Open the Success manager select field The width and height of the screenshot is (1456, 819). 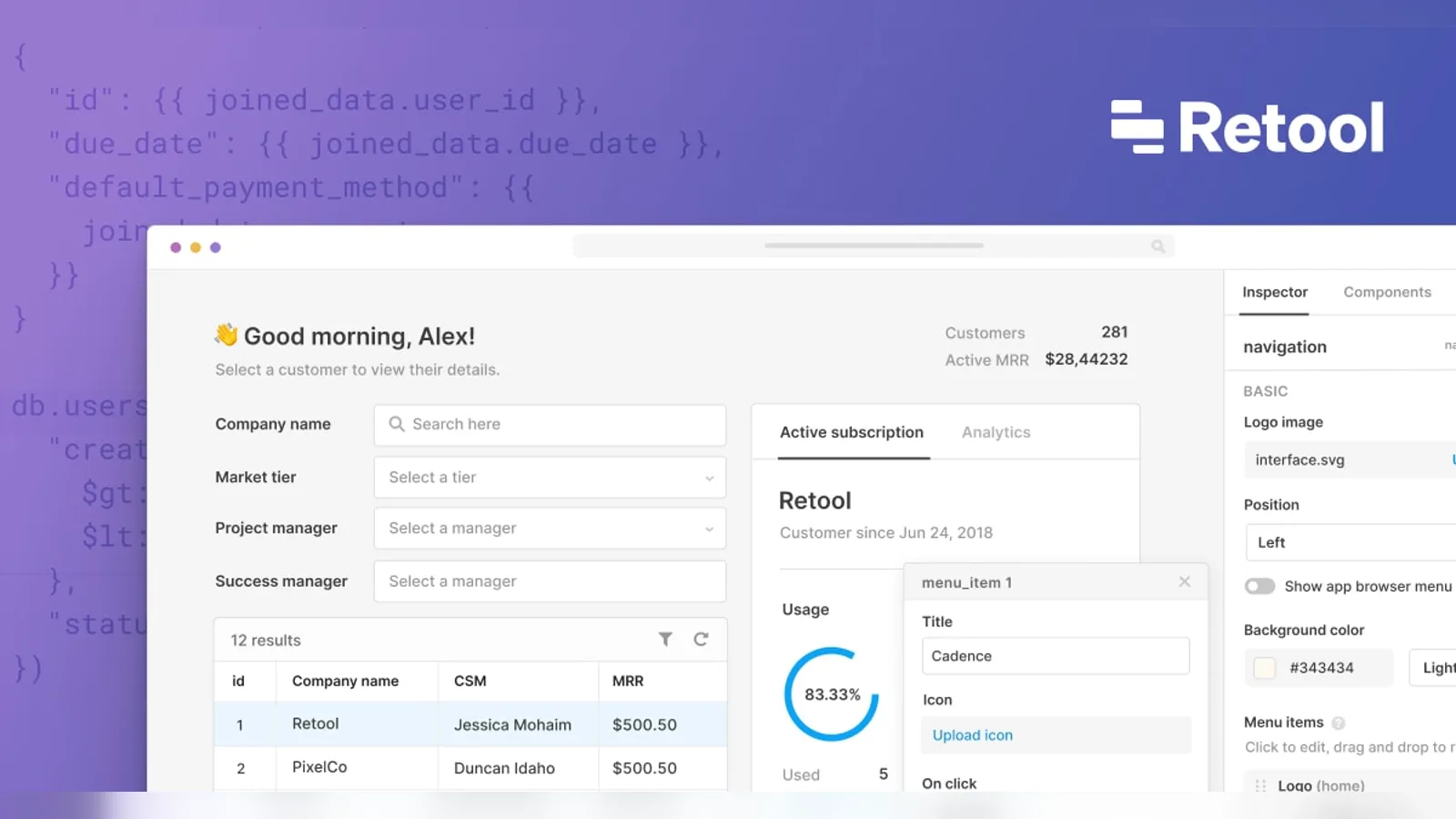[x=550, y=581]
